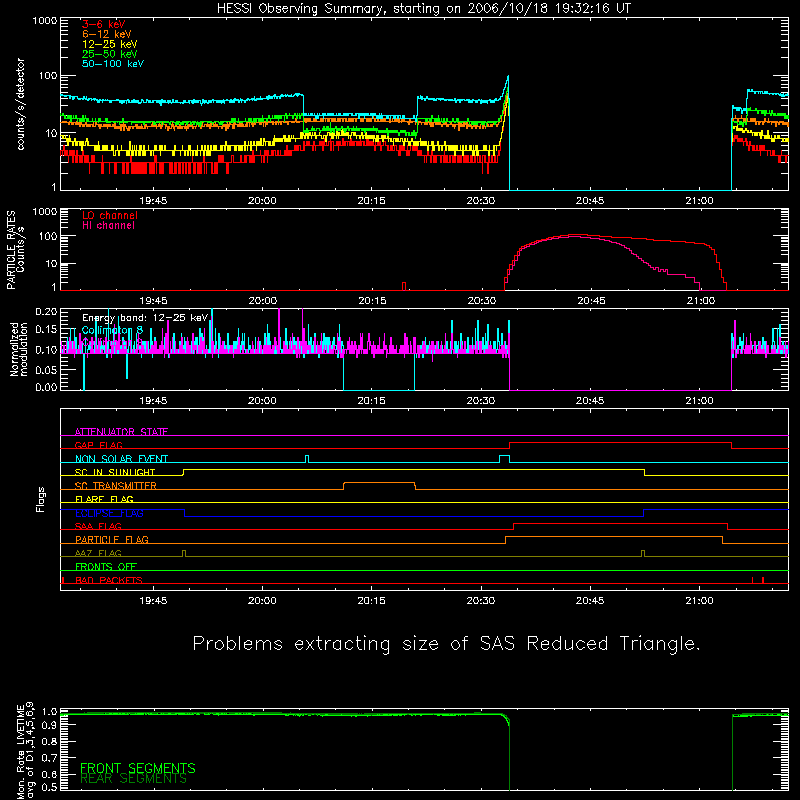Image resolution: width=800 pixels, height=800 pixels.
Task: Click the 21:00 tick label under count-rate panel
Action: (x=699, y=201)
